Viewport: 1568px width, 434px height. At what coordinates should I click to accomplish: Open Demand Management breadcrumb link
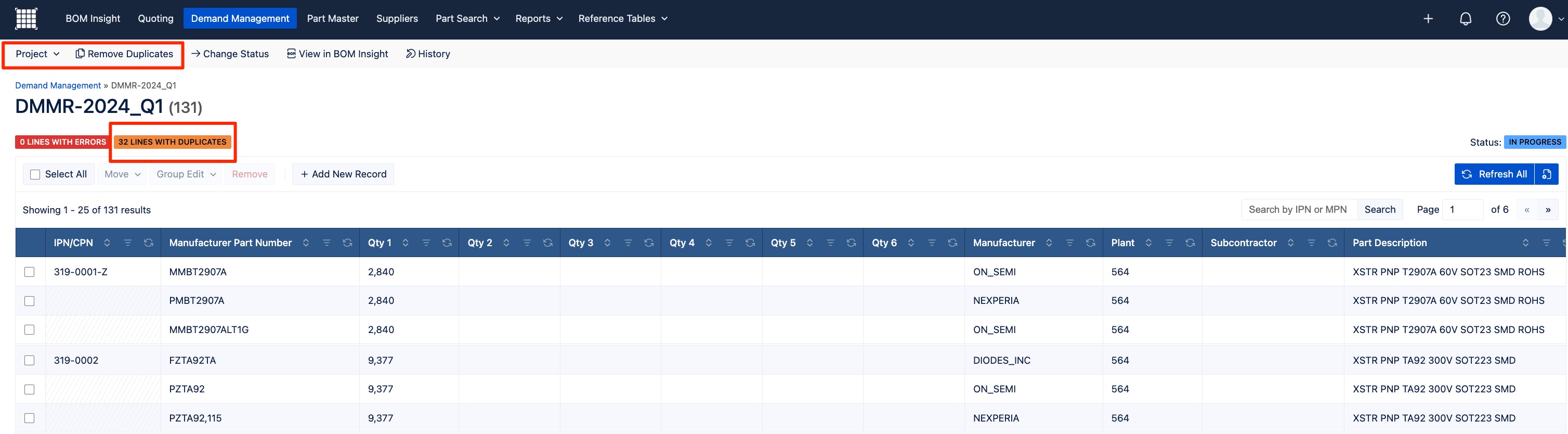point(58,85)
